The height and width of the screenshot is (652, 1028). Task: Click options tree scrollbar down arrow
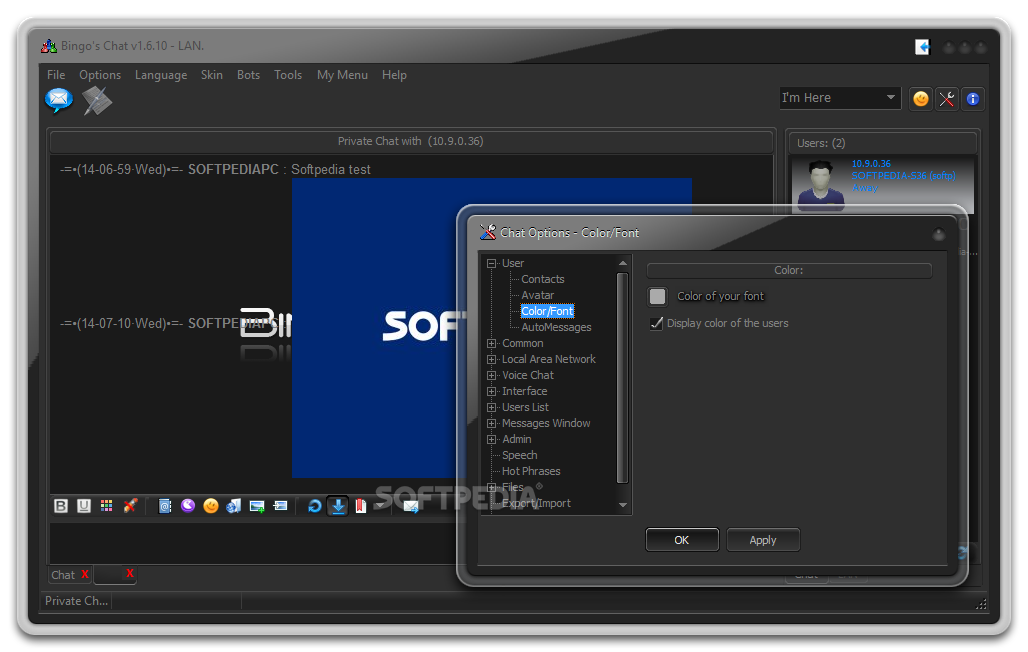(623, 505)
